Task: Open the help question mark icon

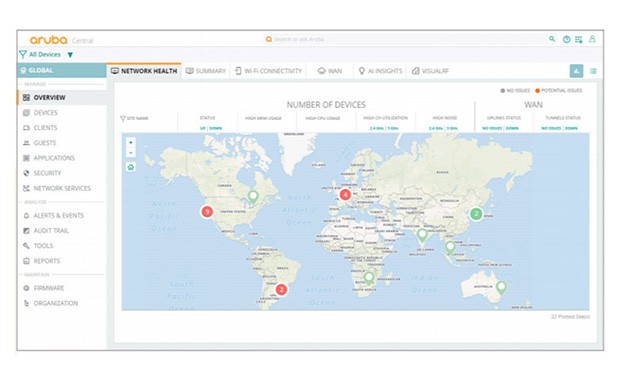Action: tap(567, 39)
